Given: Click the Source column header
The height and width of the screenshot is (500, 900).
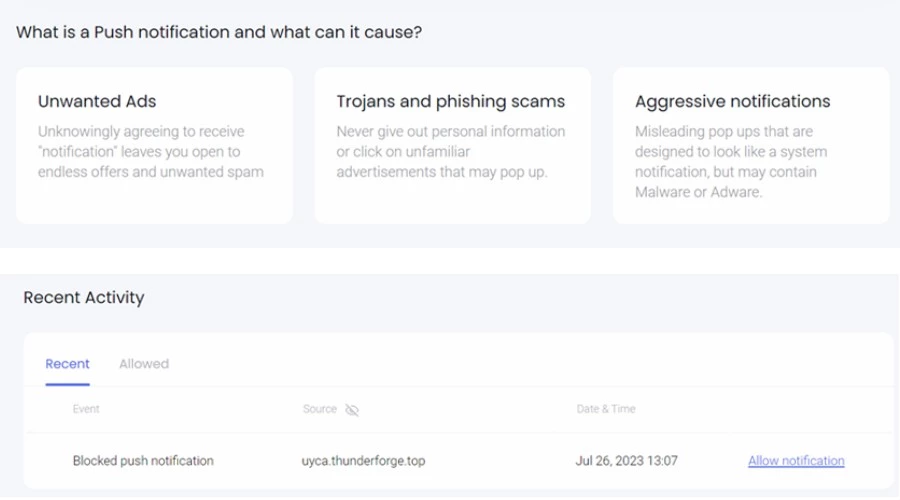Looking at the screenshot, I should click(320, 409).
